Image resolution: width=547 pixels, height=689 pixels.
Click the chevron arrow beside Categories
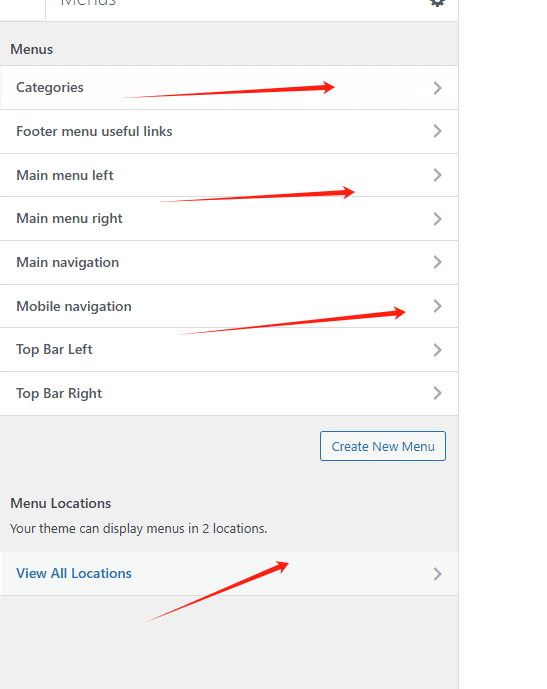437,88
